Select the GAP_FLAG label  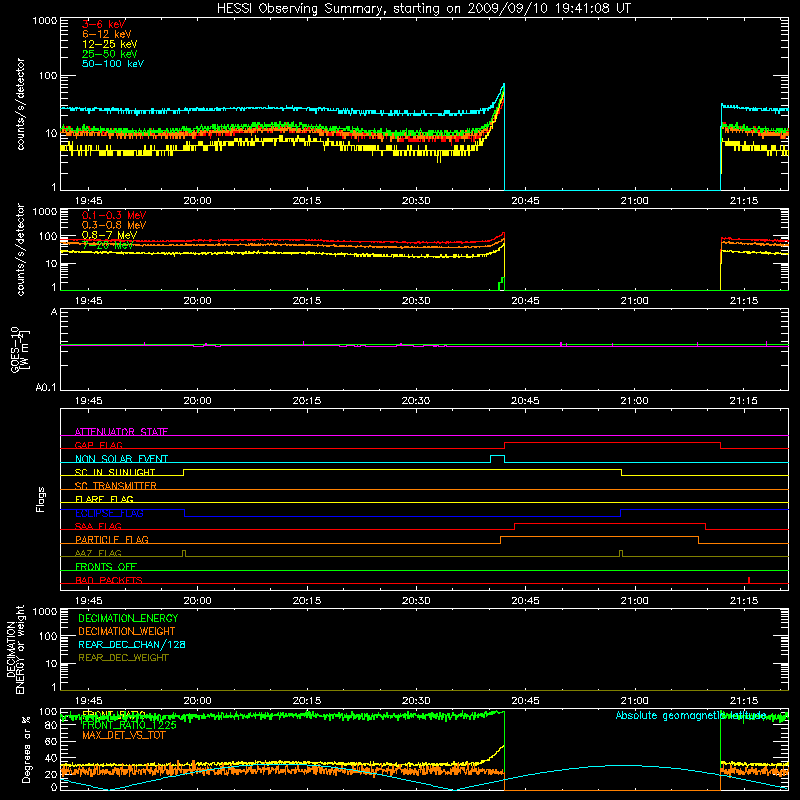click(98, 445)
